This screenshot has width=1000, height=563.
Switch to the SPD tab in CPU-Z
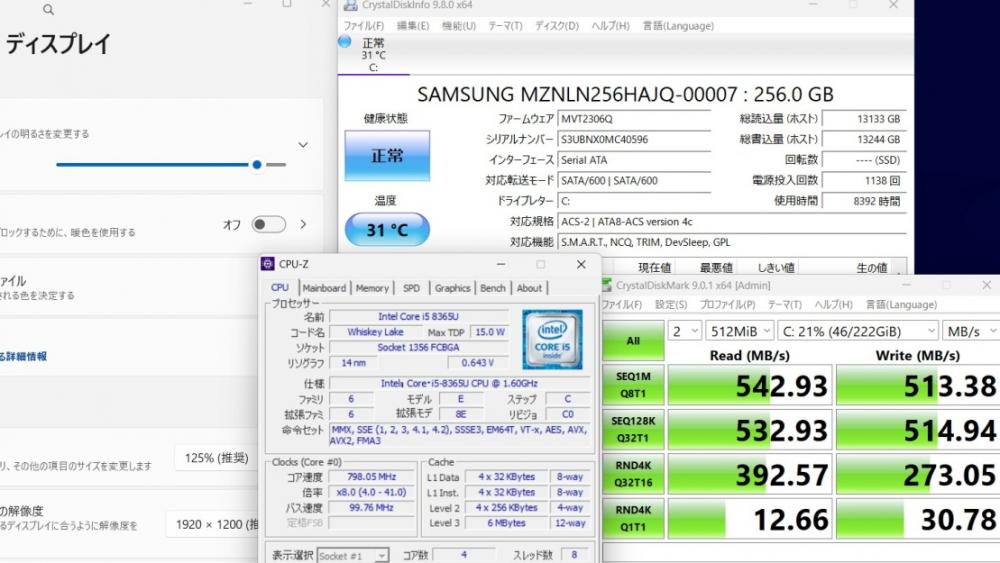pyautogui.click(x=411, y=288)
